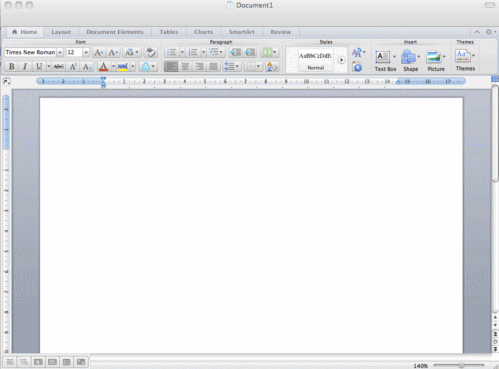Open font color dropdown arrow

point(113,67)
